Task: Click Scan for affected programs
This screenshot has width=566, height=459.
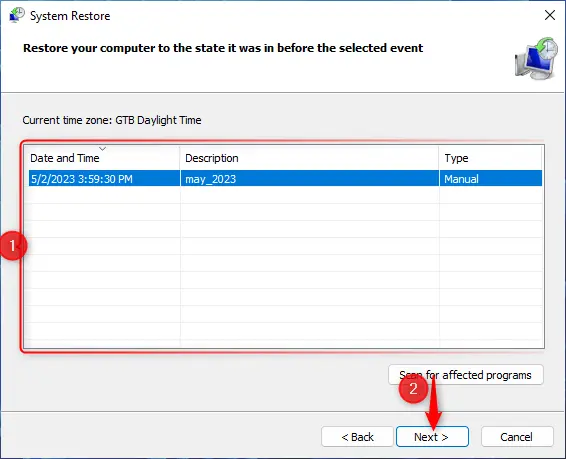Action: point(466,375)
